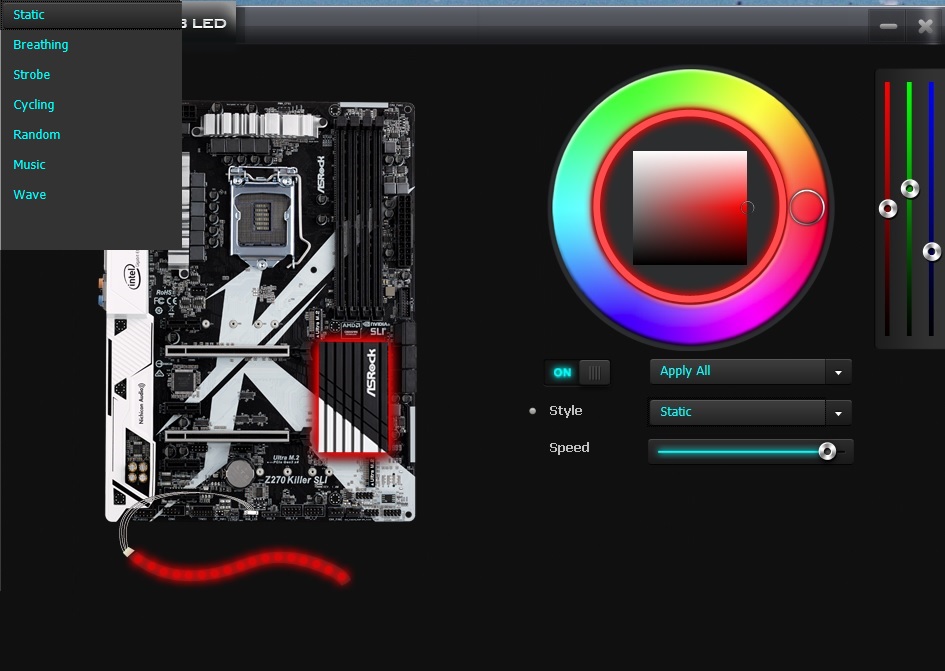Click the Speed label
The width and height of the screenshot is (945, 671).
[x=569, y=447]
